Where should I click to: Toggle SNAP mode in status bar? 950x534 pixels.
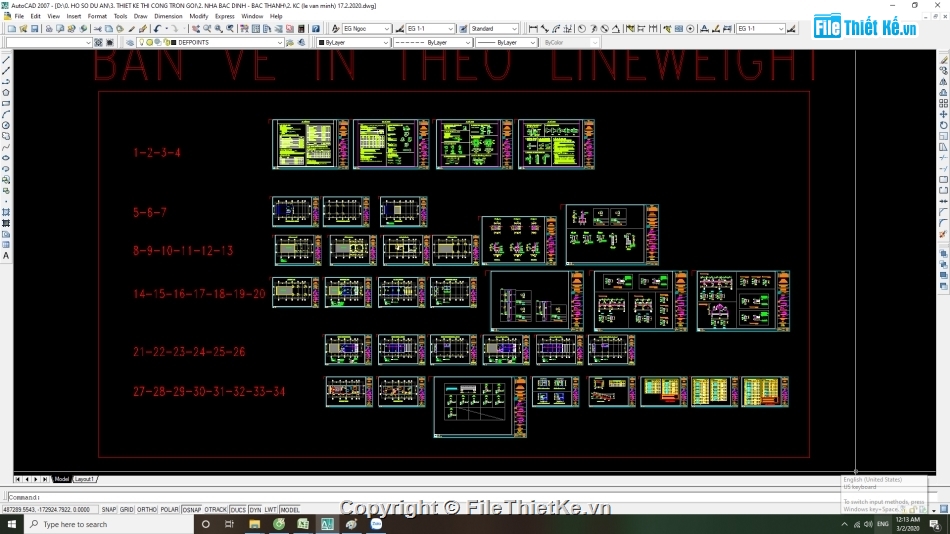point(108,510)
